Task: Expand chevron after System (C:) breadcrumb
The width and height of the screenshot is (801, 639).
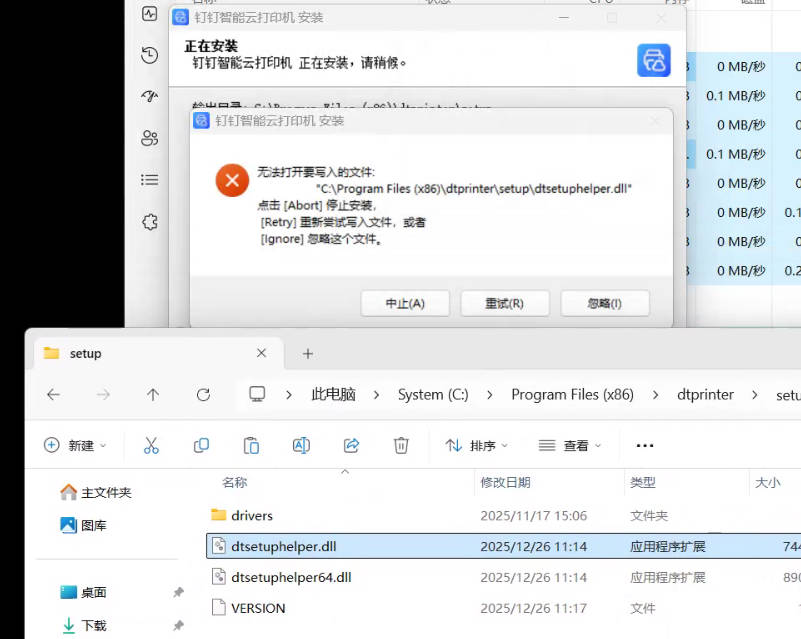Action: point(489,395)
